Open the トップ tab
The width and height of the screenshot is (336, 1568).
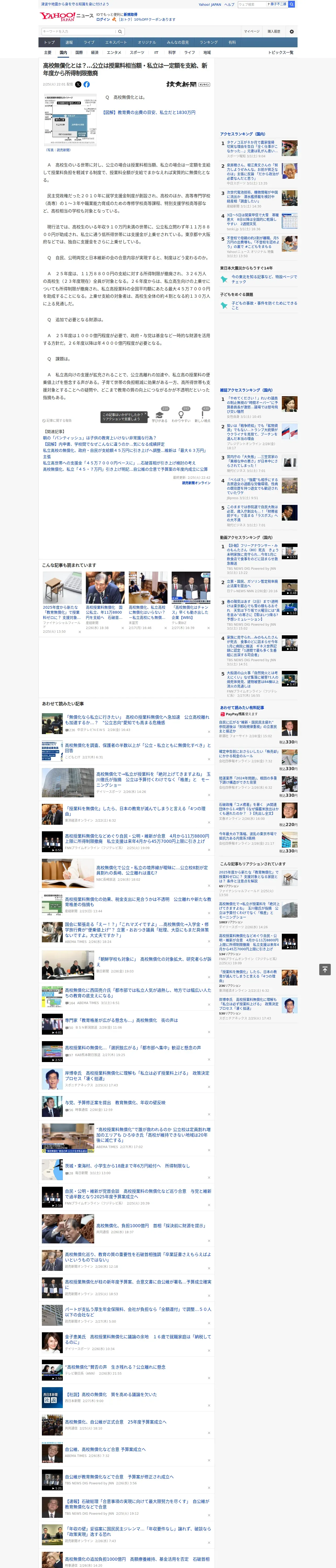point(49,43)
